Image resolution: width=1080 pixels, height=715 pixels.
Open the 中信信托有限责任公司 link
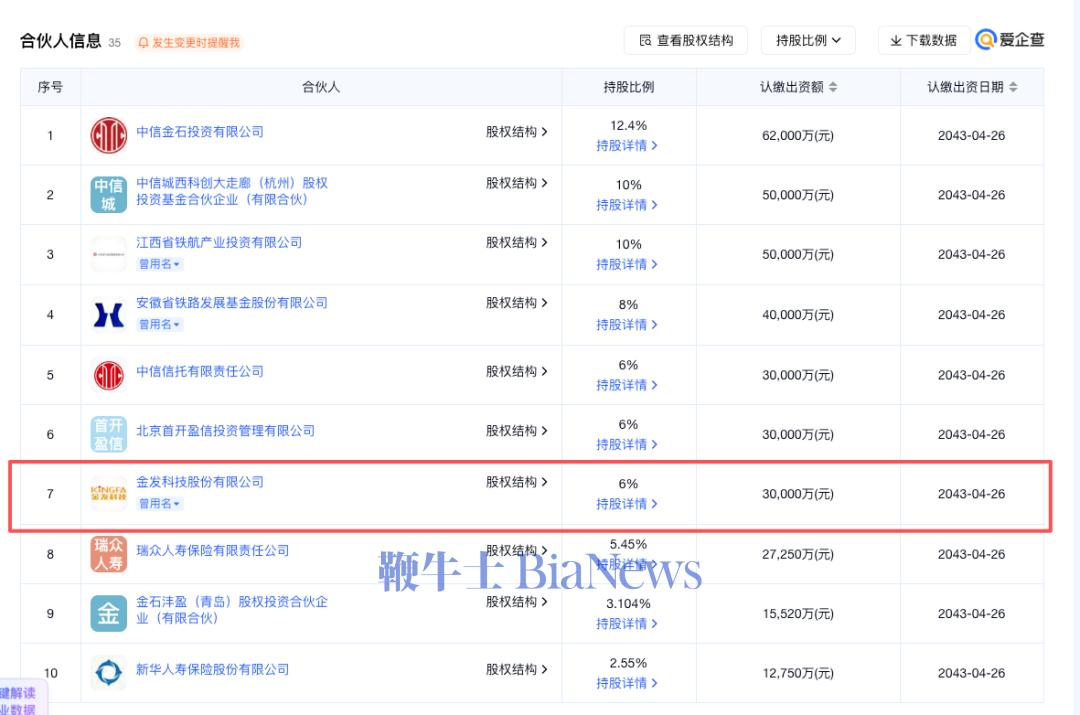200,371
